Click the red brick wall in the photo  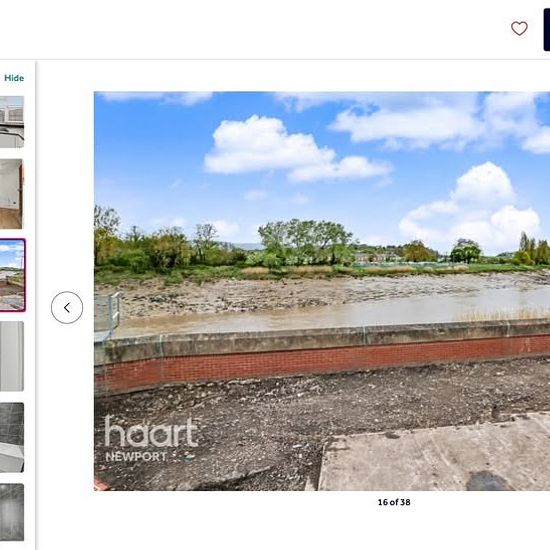(322, 361)
